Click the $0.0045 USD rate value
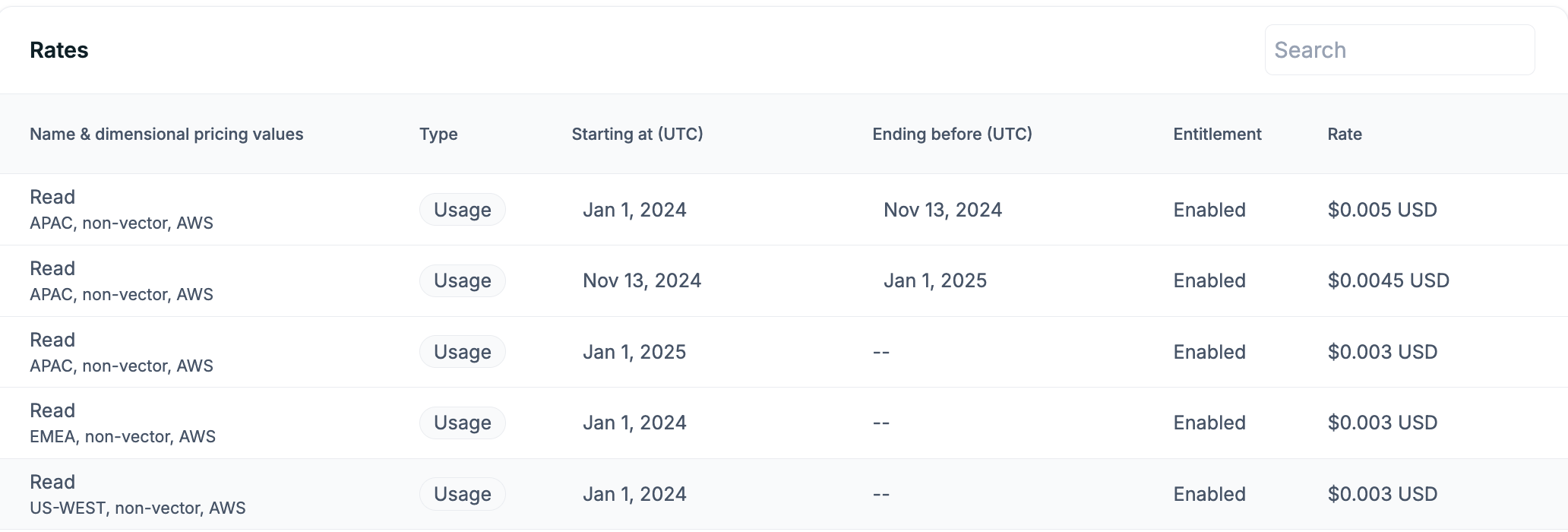The image size is (1568, 532). click(x=1388, y=281)
